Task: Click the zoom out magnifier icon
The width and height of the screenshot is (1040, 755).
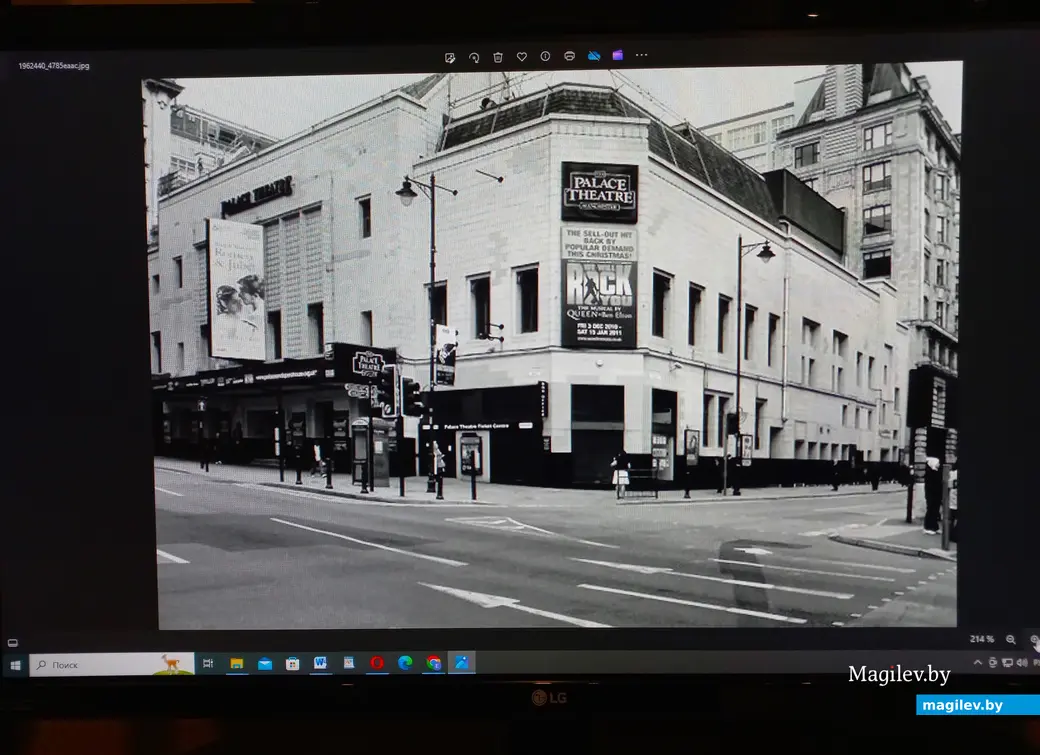Action: 1010,640
